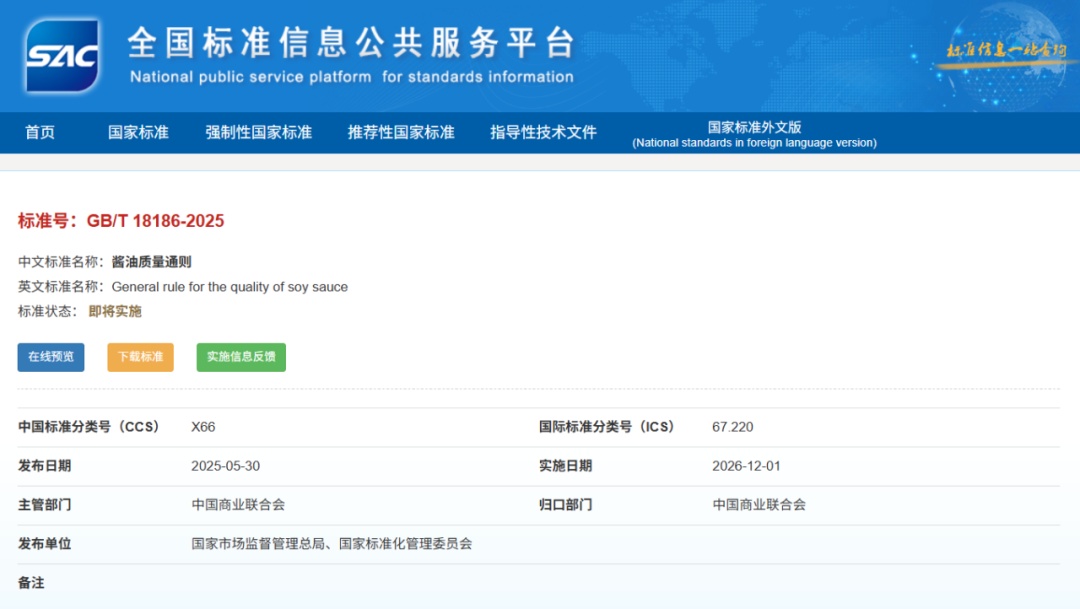Screen dimensions: 1080x609
Task: Click the orange 下载标准 button
Action: [141, 357]
